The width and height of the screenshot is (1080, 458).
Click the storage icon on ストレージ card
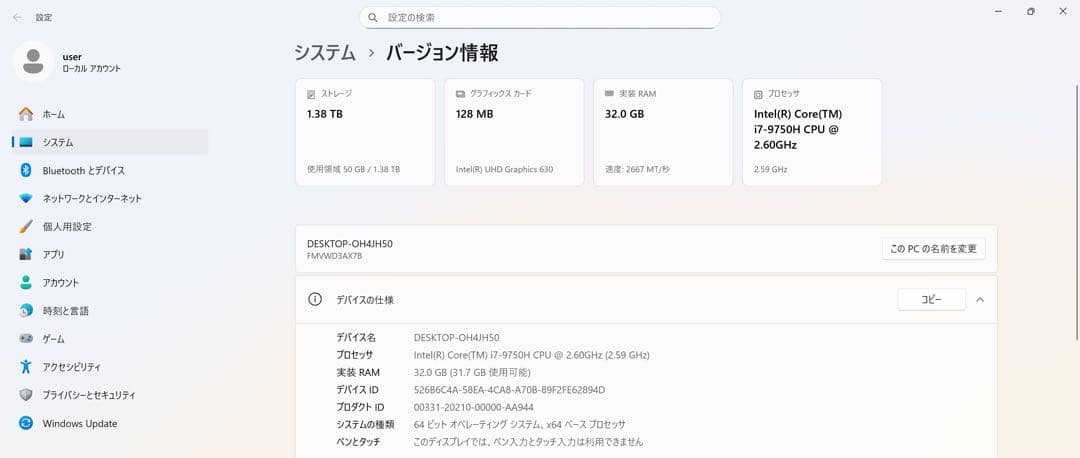[x=311, y=94]
